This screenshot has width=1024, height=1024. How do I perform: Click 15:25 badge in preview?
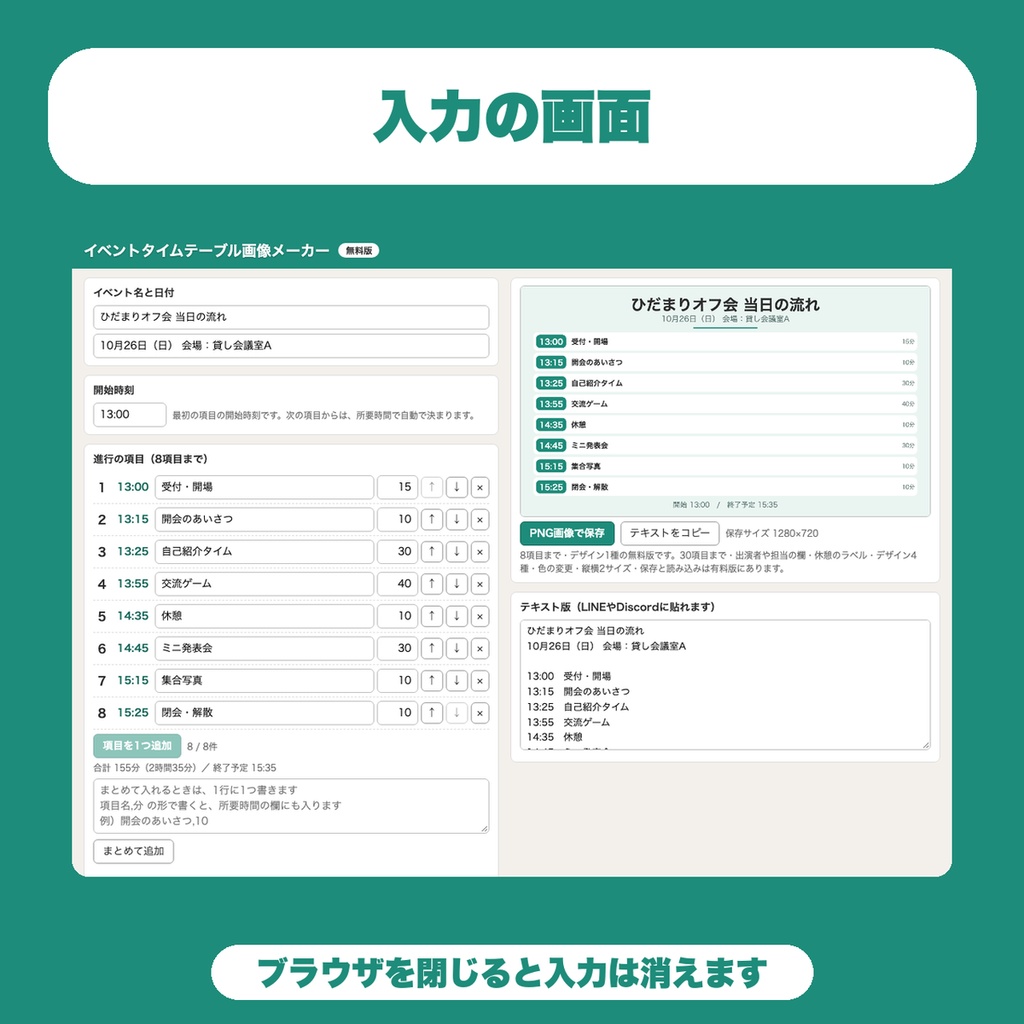click(551, 487)
